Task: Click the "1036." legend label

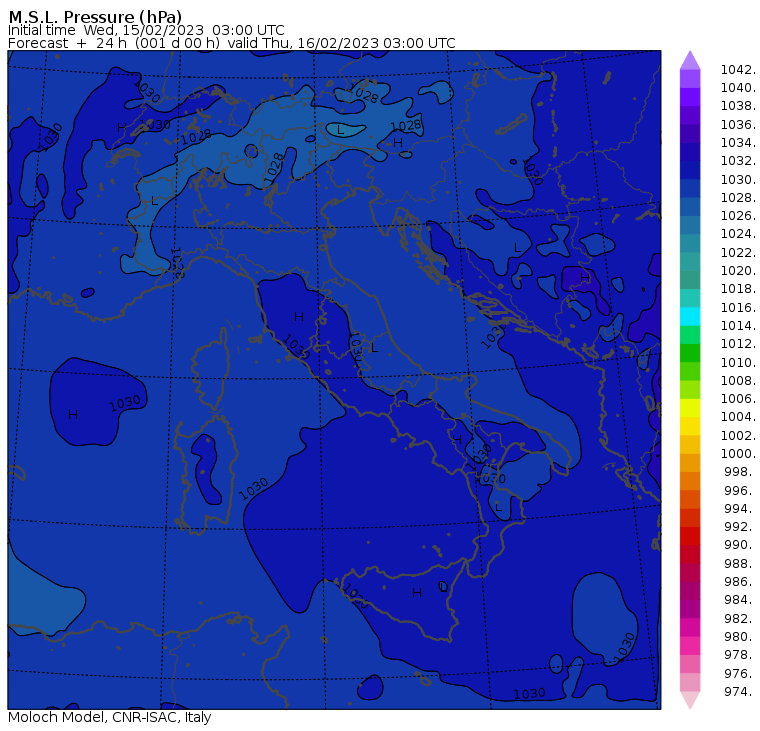Action: [x=738, y=125]
